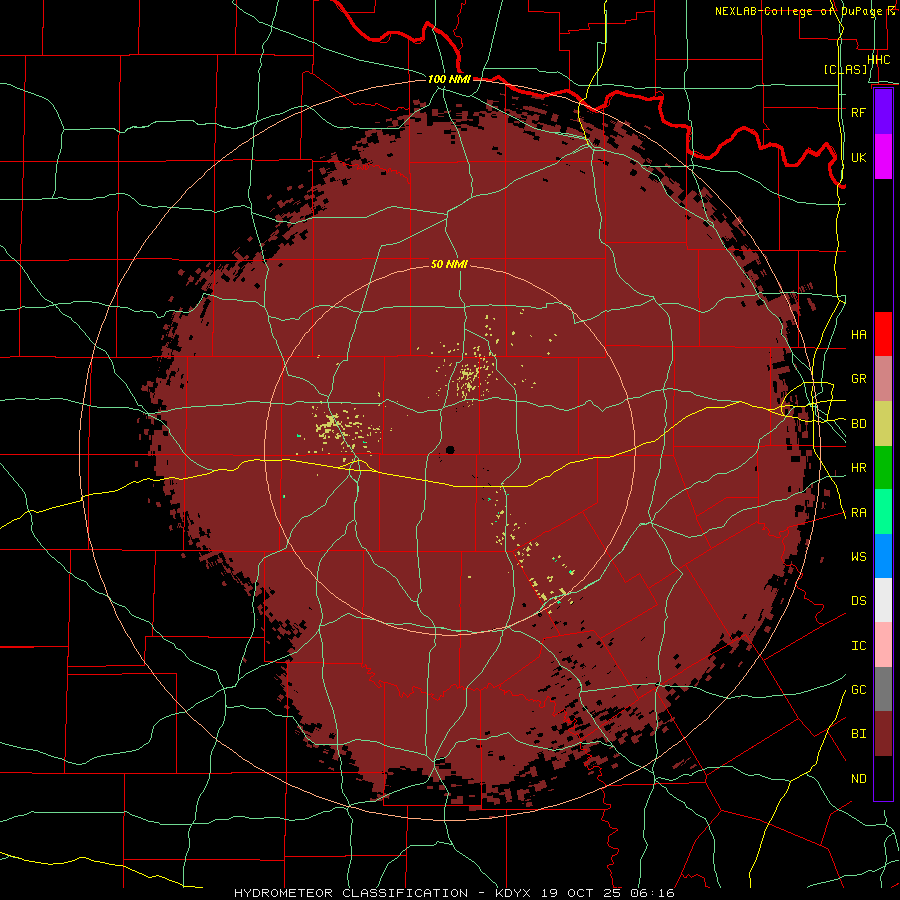
Task: Click the HR green legend swatch
Action: pos(883,468)
